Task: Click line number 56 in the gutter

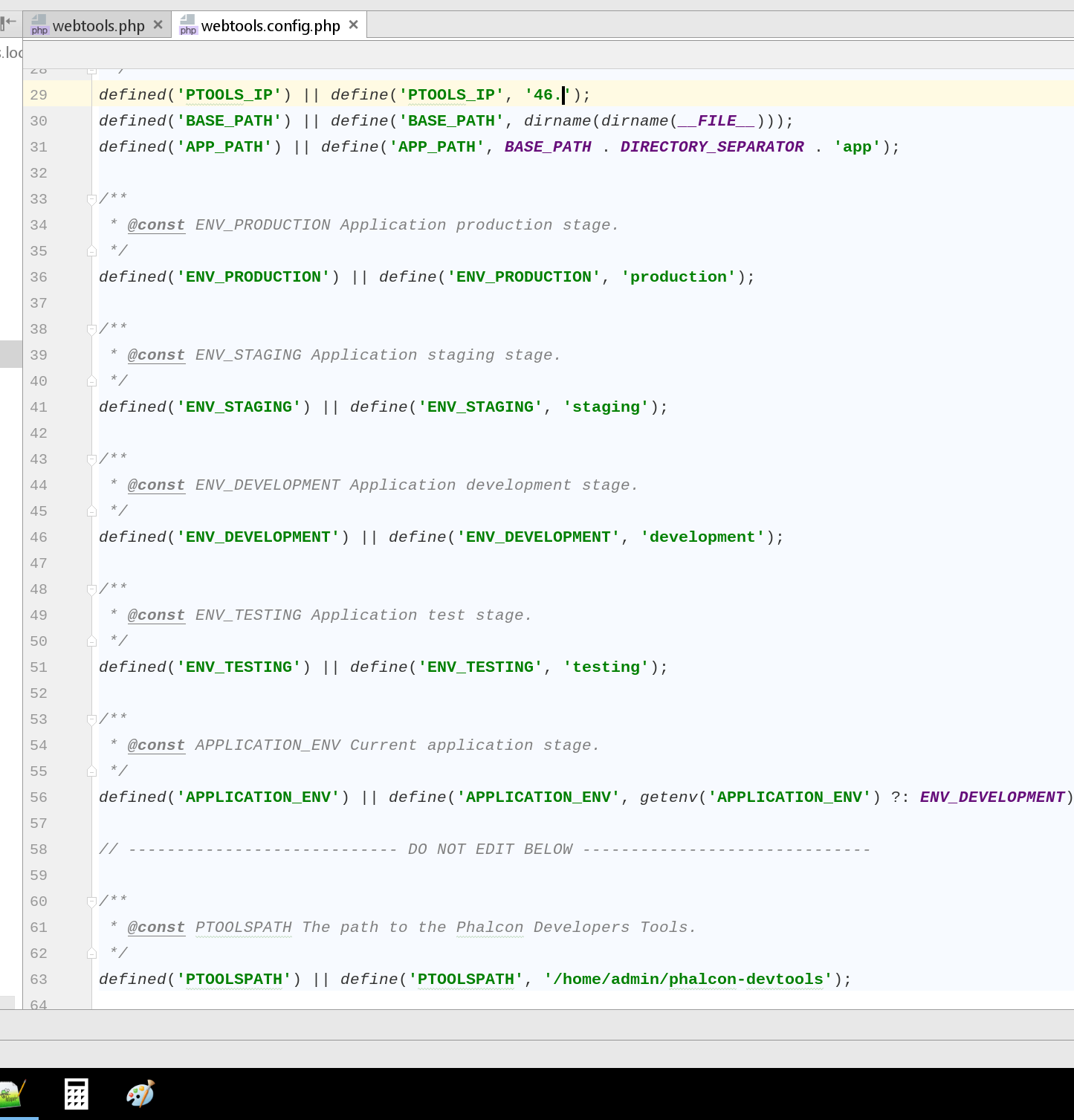Action: point(38,797)
